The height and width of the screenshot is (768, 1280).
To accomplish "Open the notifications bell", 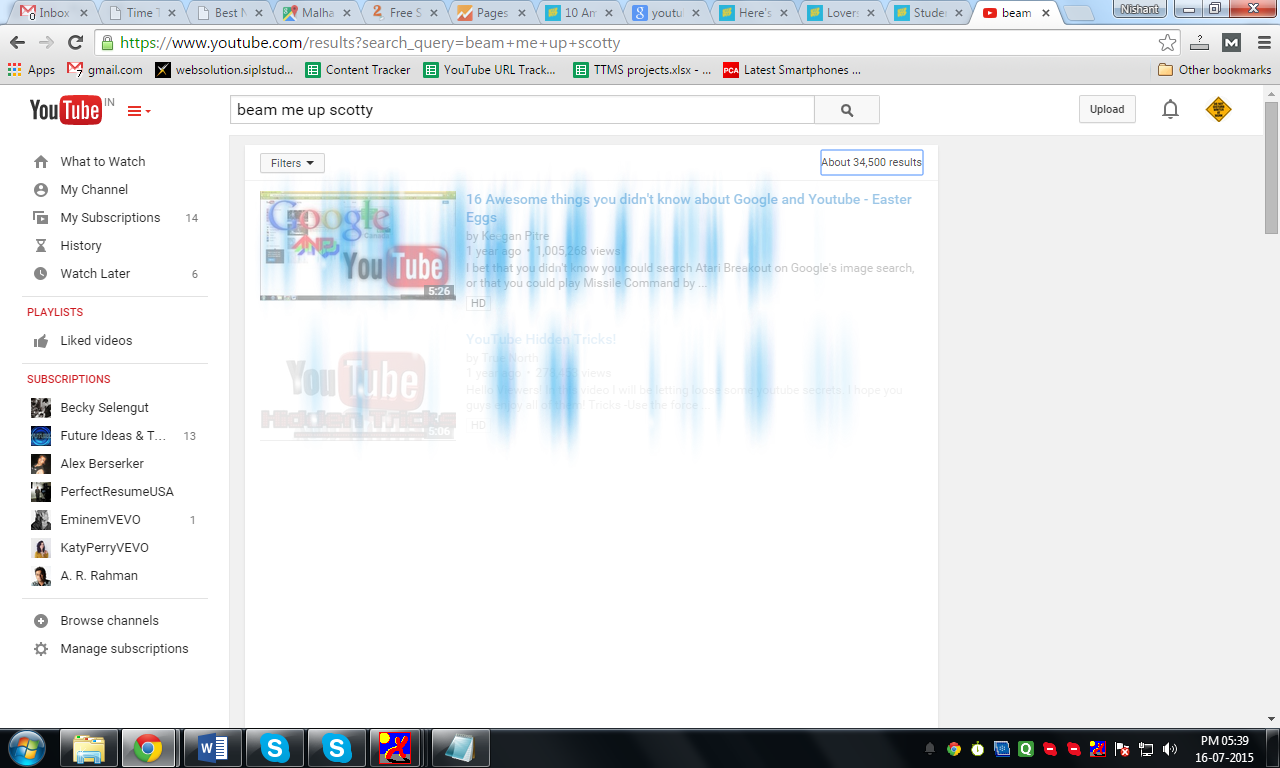I will [x=1170, y=110].
